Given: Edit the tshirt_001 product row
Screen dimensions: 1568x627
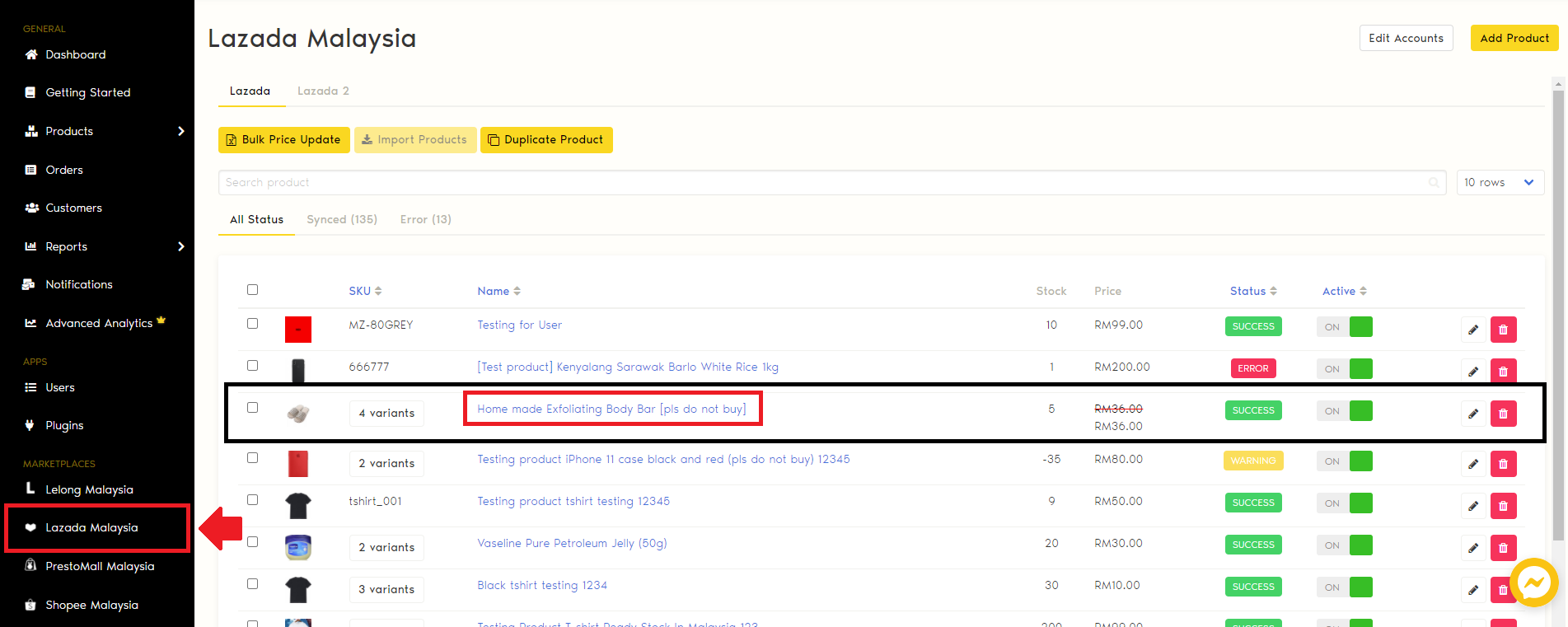Looking at the screenshot, I should 1473,506.
